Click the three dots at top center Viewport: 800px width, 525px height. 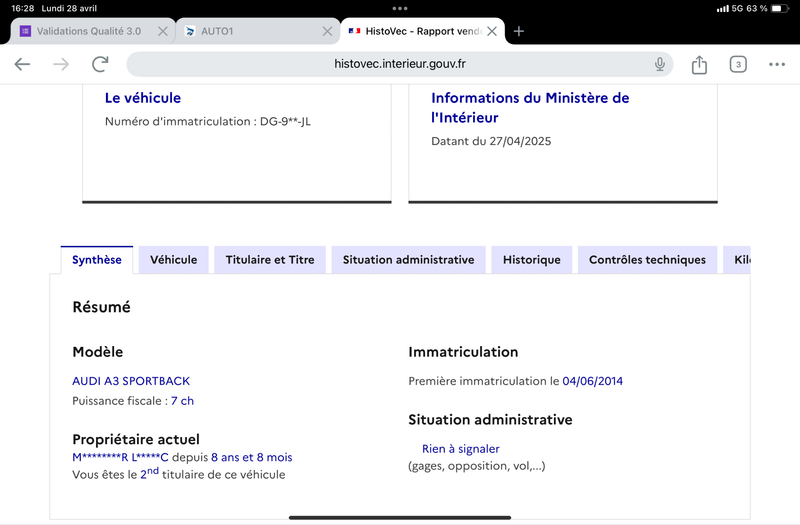[400, 8]
